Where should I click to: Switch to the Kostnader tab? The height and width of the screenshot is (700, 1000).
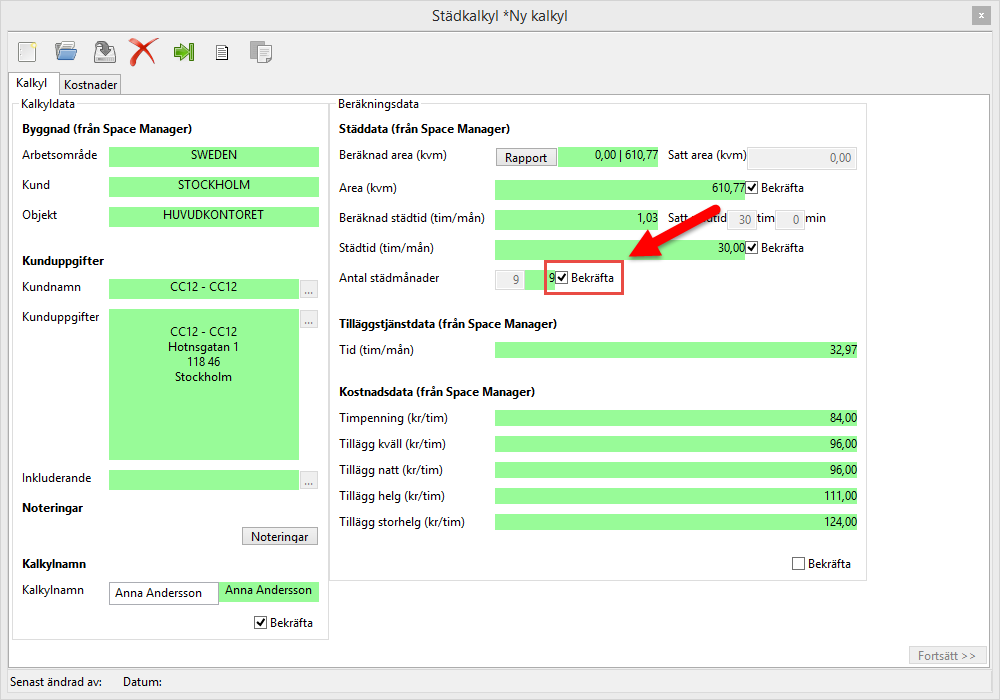pyautogui.click(x=91, y=85)
